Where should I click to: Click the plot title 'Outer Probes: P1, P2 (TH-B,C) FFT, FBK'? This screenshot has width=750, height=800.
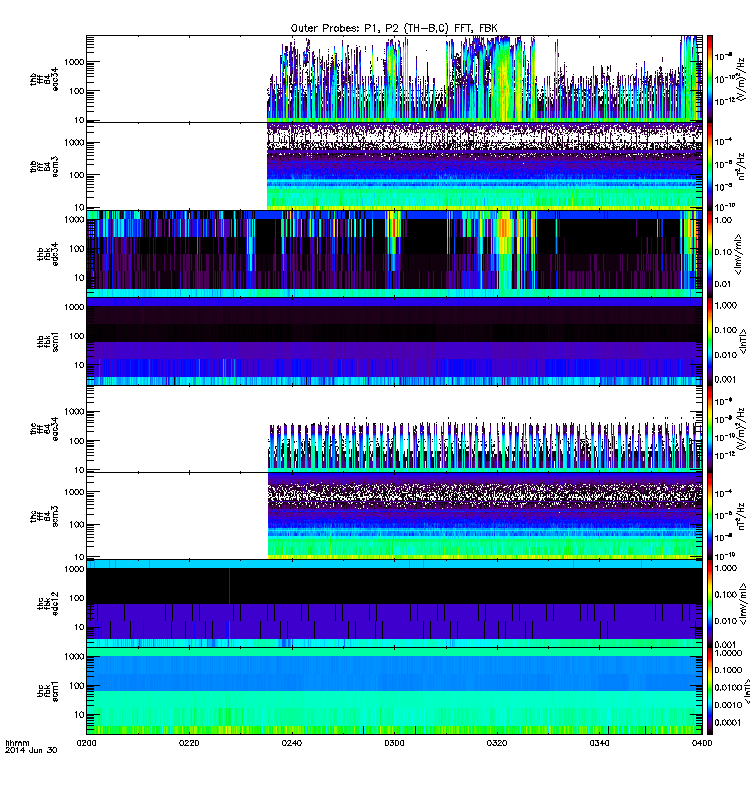[394, 28]
